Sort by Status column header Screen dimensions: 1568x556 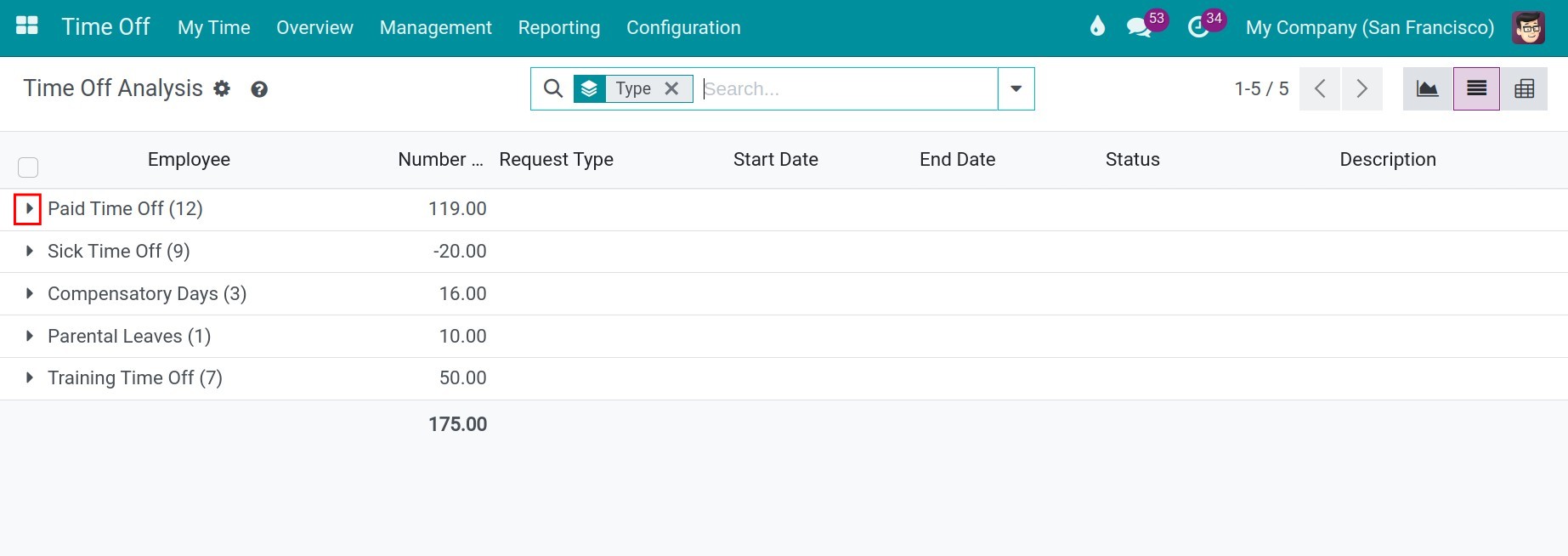point(1132,159)
